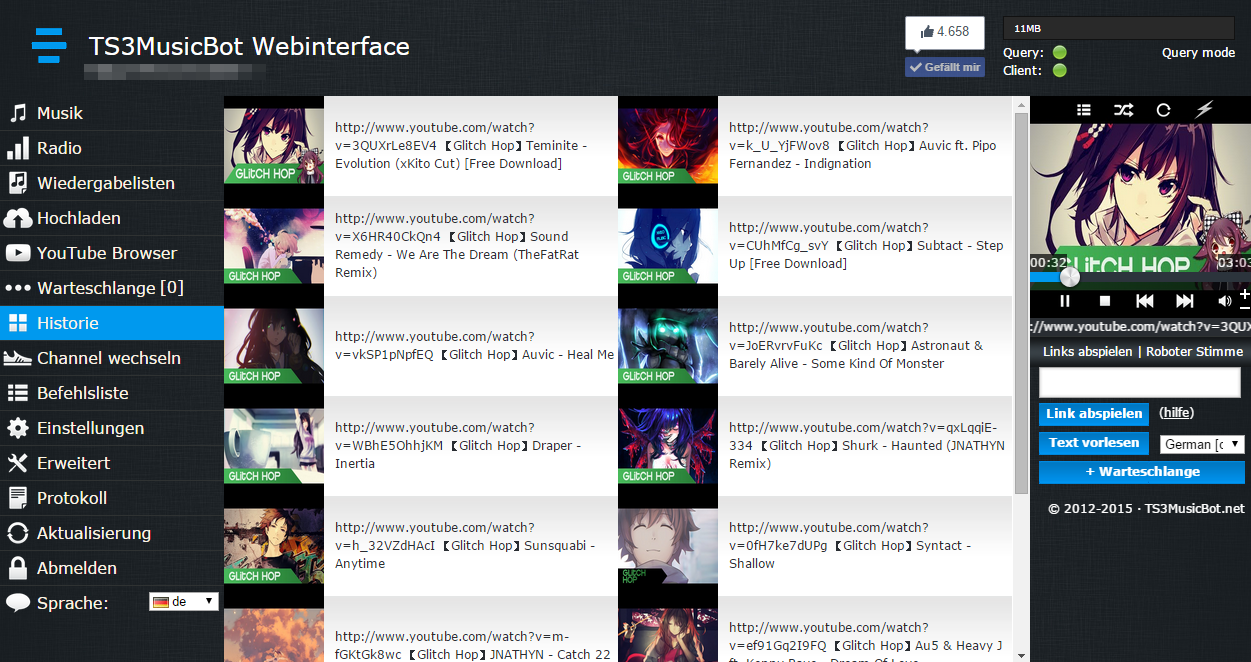Mute the player with the speaker icon
The image size is (1251, 662).
[x=1225, y=300]
